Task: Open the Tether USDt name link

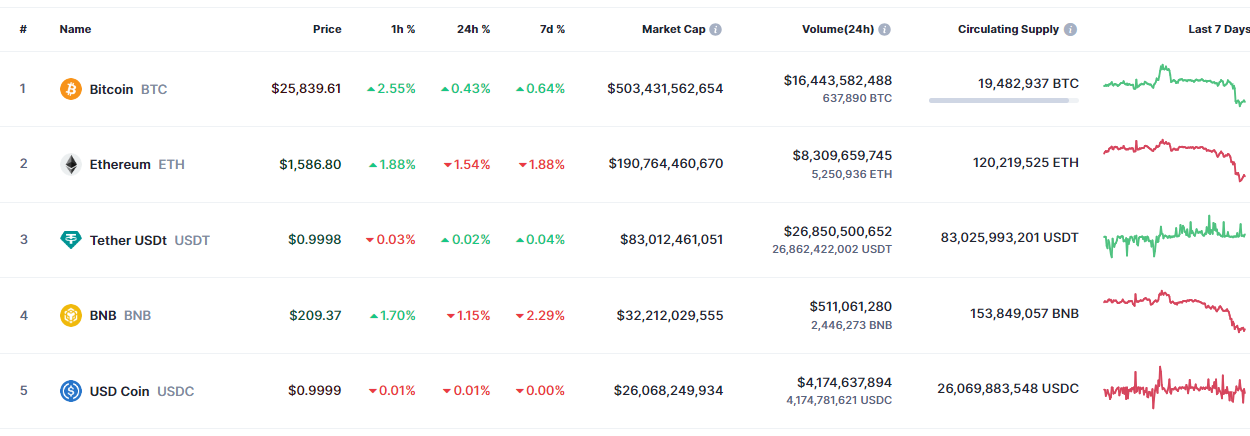Action: pos(130,240)
